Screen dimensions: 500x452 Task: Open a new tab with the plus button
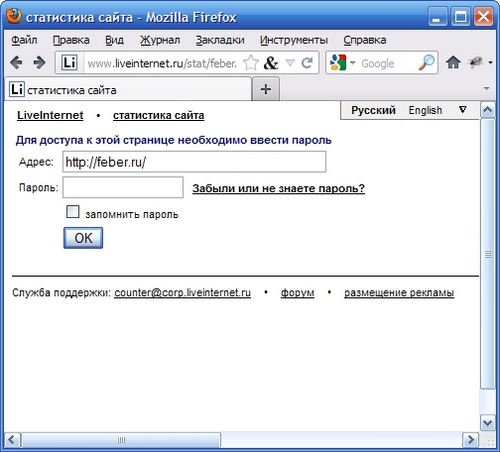(x=266, y=89)
